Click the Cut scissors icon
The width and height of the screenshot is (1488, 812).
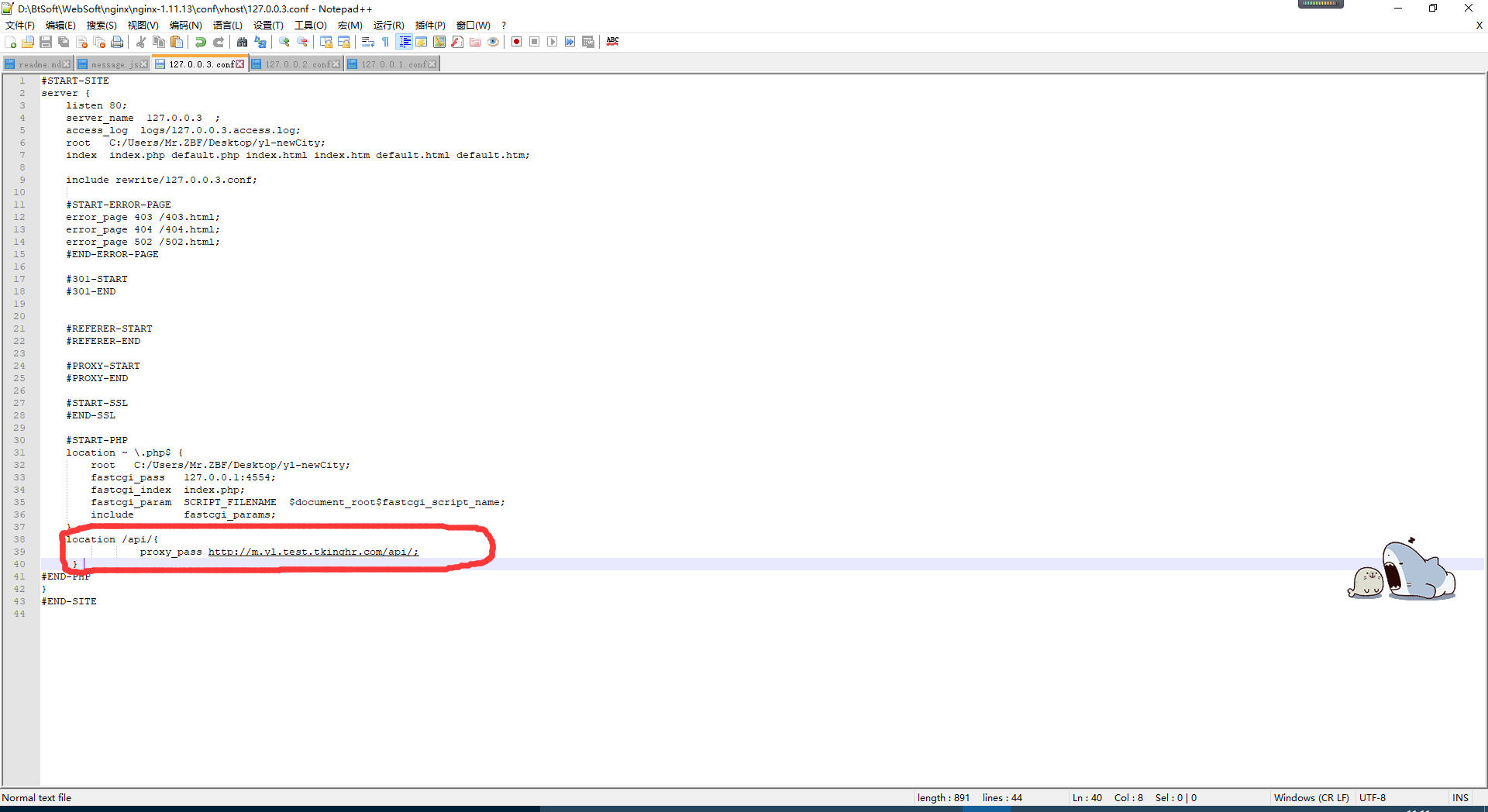pos(141,42)
